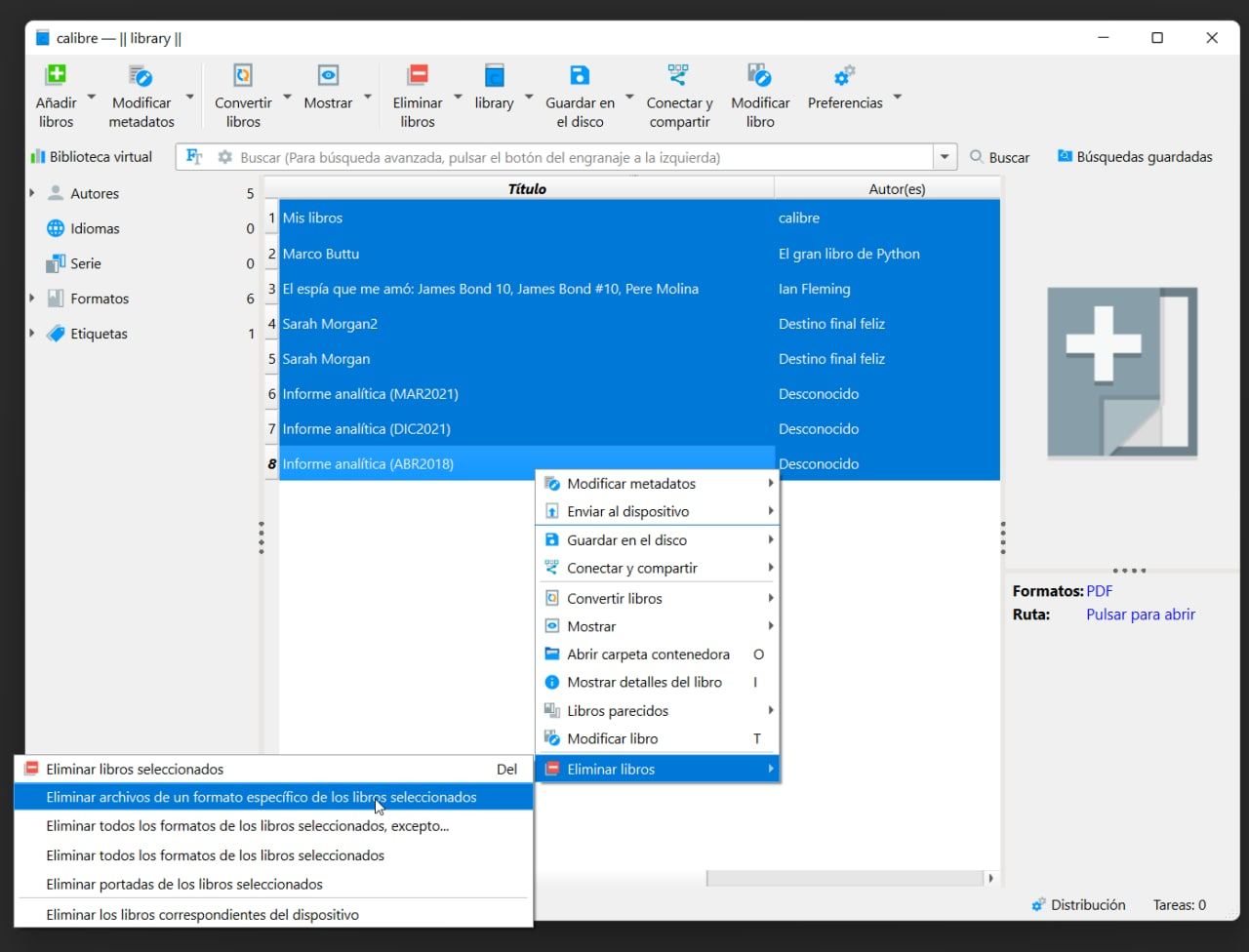Screen dimensions: 1249x952
Task: Open the Biblioteca virtual button
Action: (x=92, y=157)
